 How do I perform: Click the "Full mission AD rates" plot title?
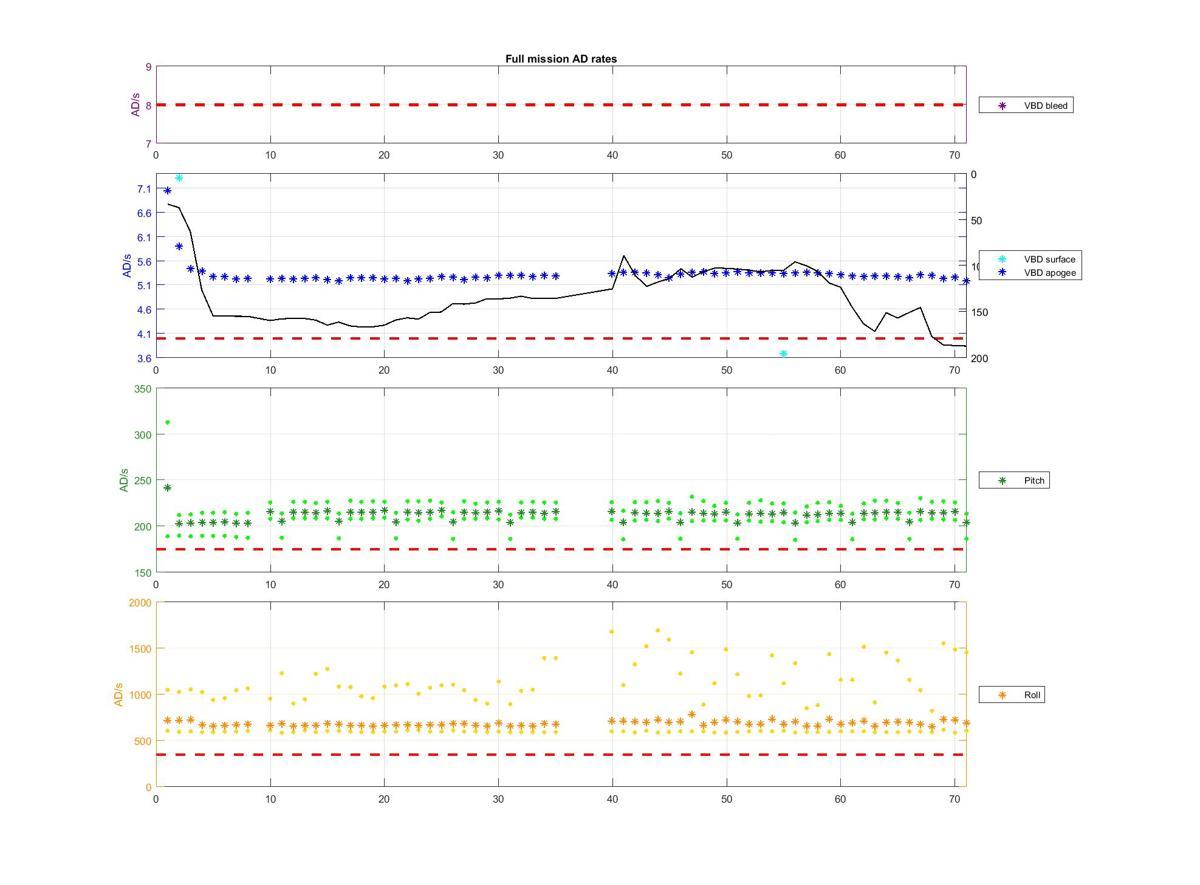click(561, 59)
